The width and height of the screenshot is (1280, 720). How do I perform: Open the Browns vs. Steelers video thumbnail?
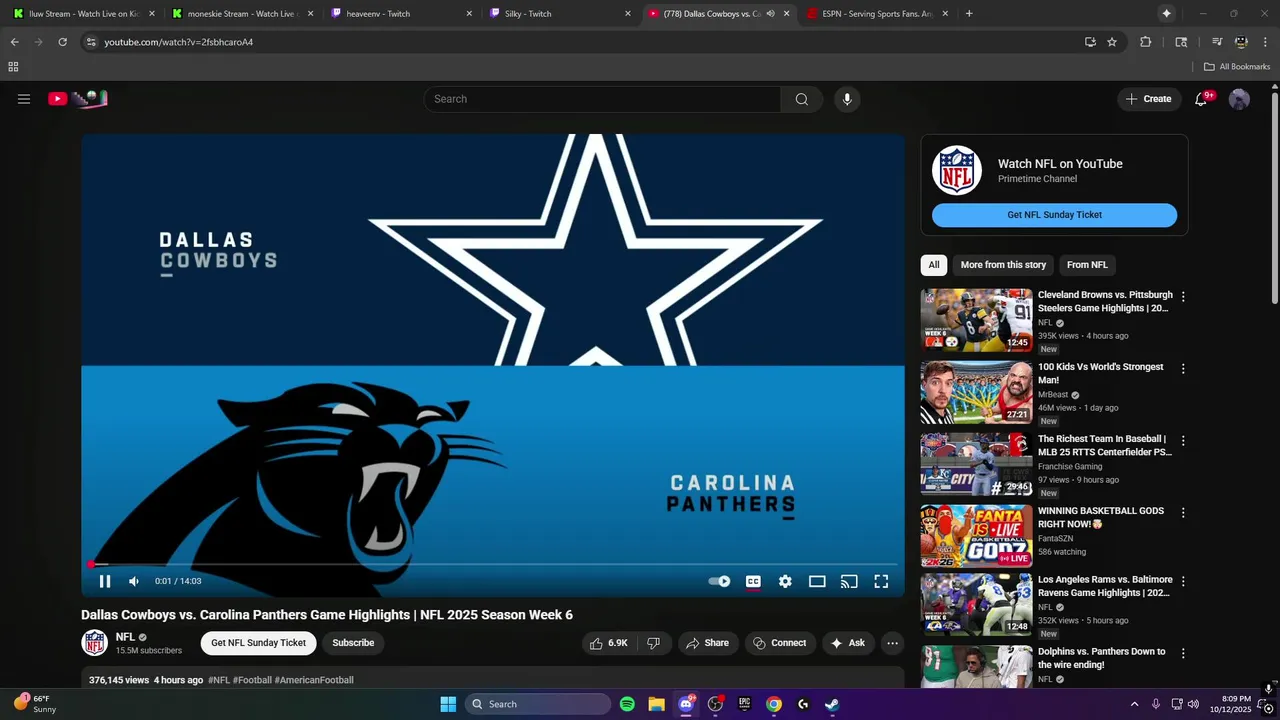976,320
